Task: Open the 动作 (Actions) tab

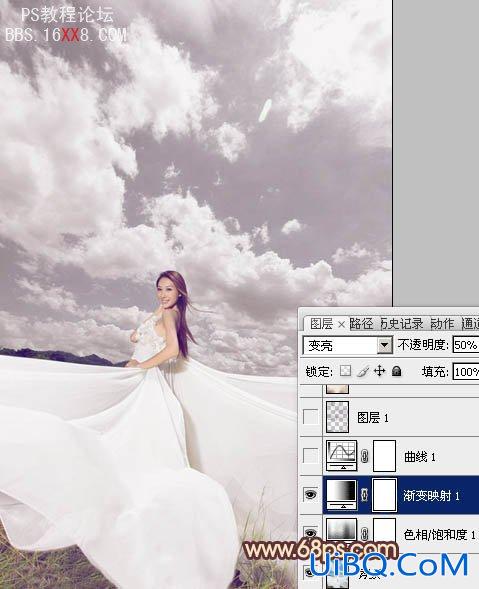Action: click(443, 323)
